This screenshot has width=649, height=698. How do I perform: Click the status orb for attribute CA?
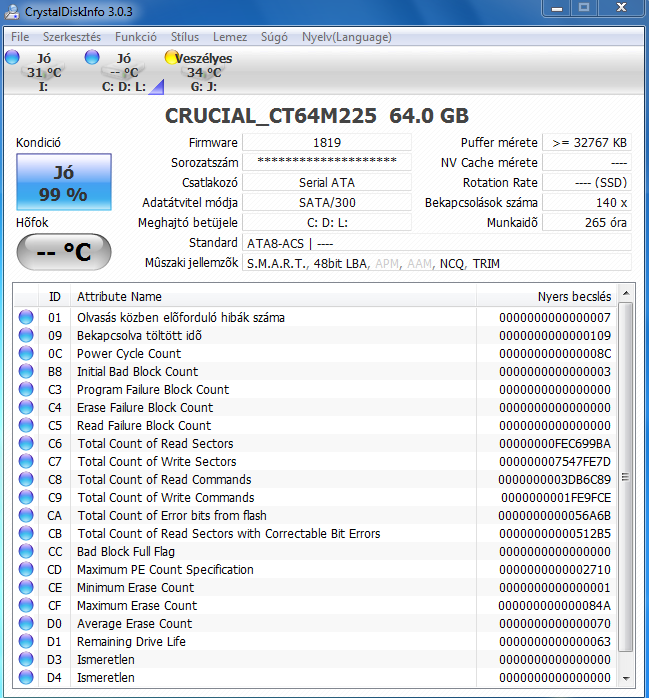pos(26,515)
